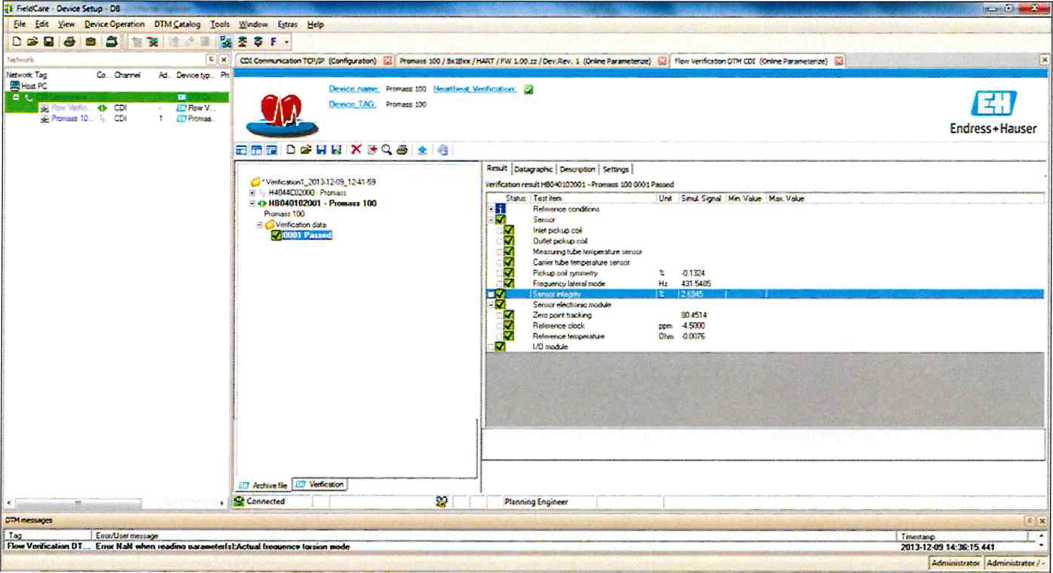This screenshot has width=1053, height=573.
Task: Toggle the I/O module status checkbox
Action: coord(498,347)
